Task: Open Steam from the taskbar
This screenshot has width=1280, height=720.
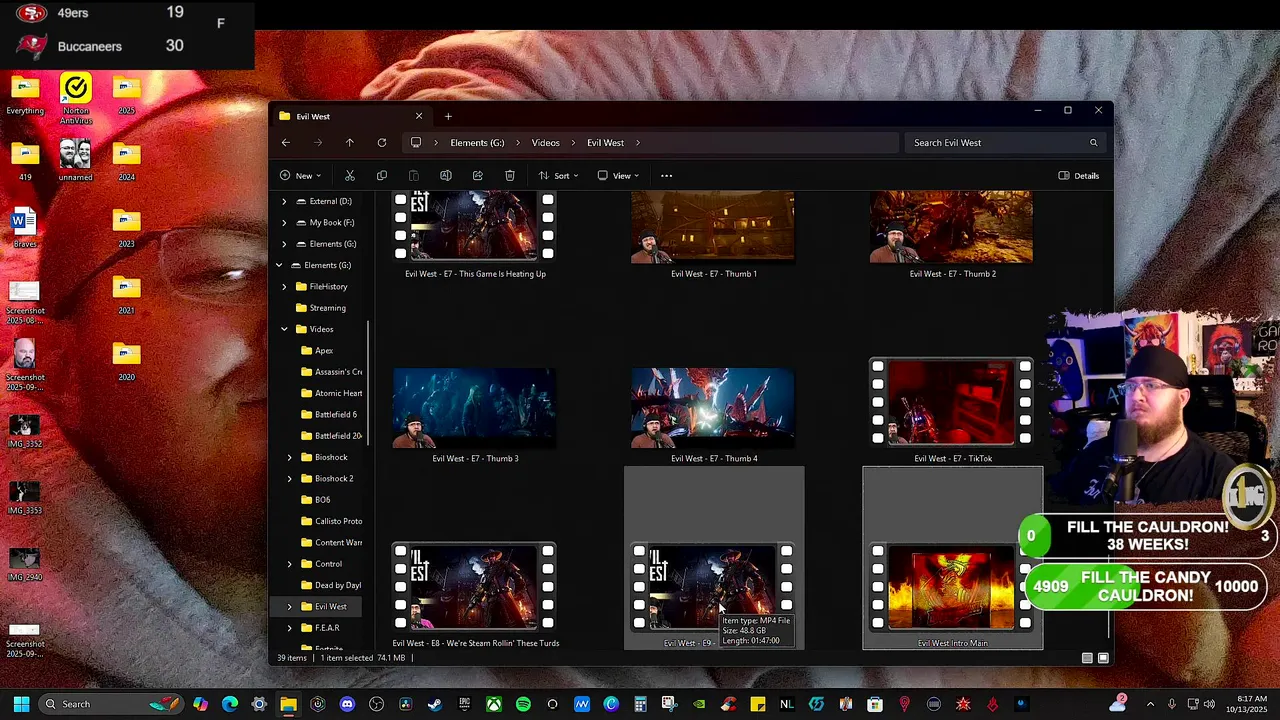Action: coord(435,704)
